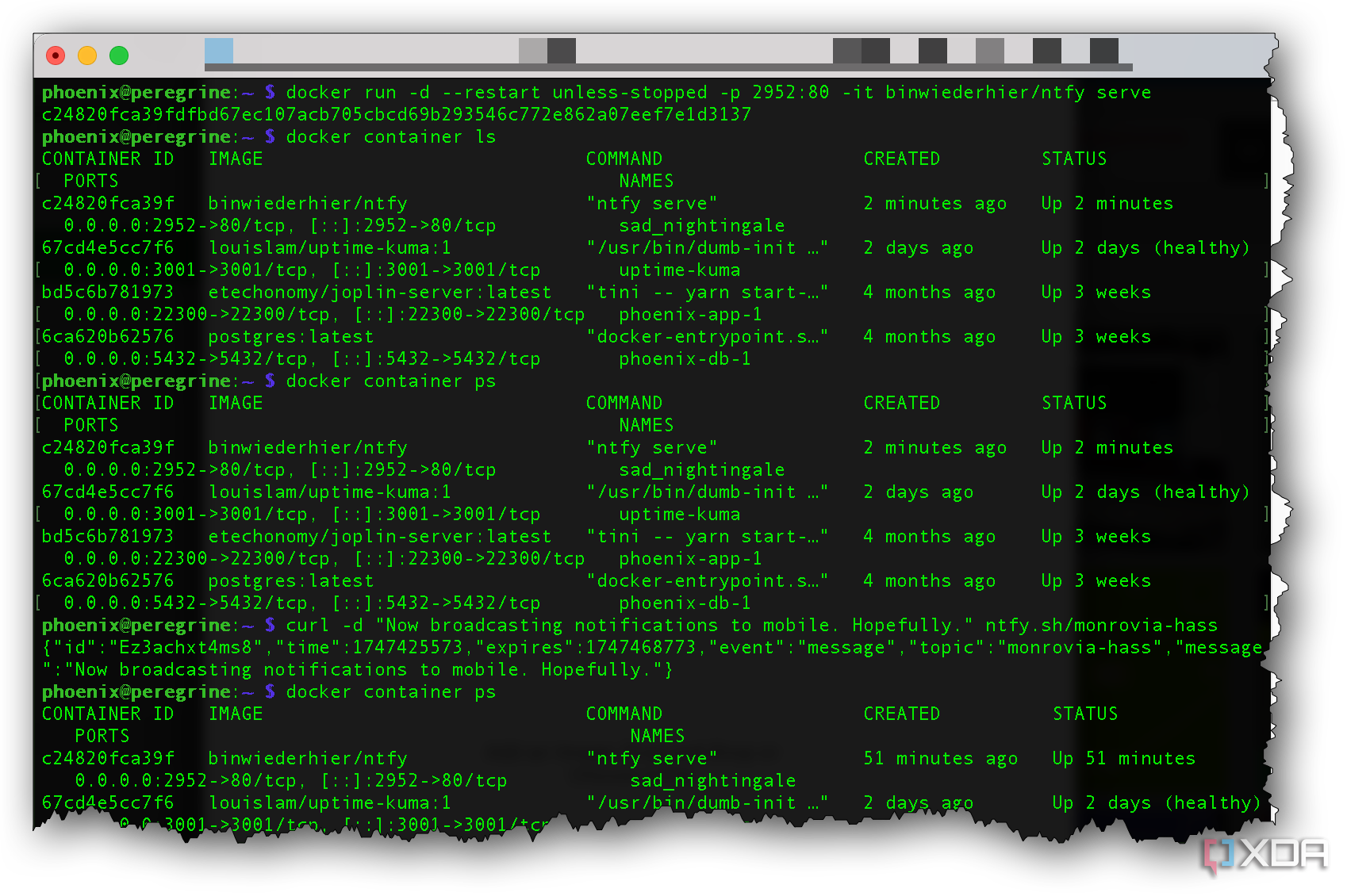Click the 'Up 51 minutes' status text
The width and height of the screenshot is (1347, 896).
(x=1124, y=759)
